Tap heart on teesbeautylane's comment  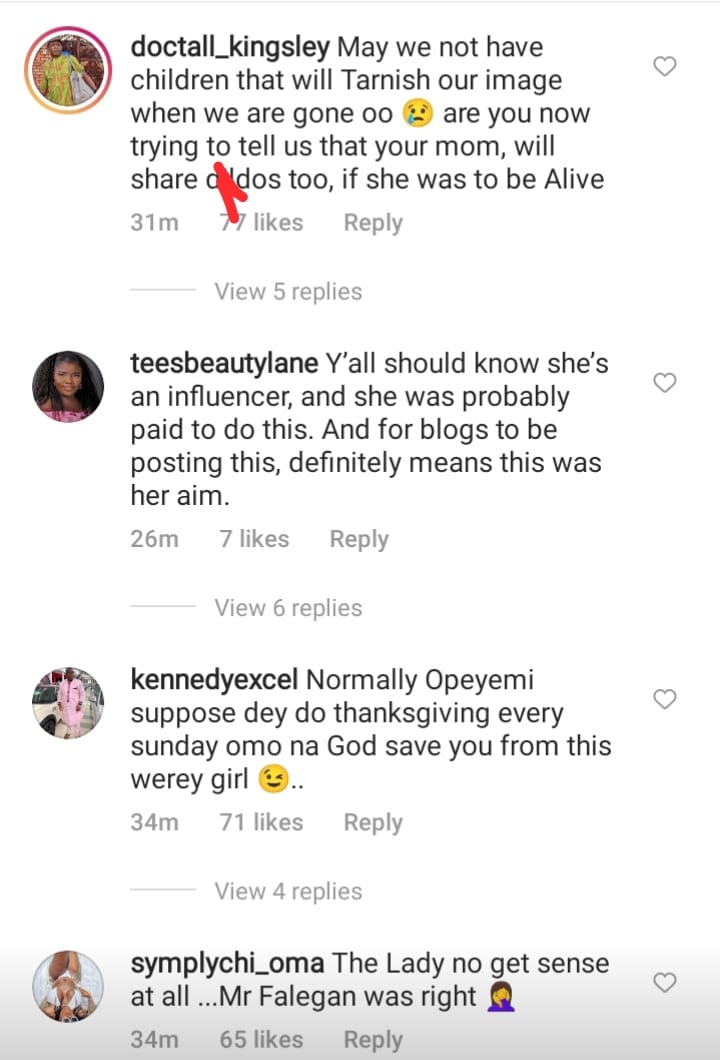pos(665,383)
